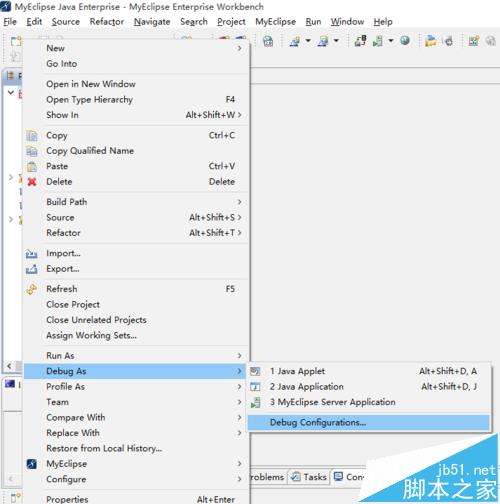This screenshot has height=504, width=500.
Task: Open dropdown arrow beside run server icon
Action: (391, 41)
